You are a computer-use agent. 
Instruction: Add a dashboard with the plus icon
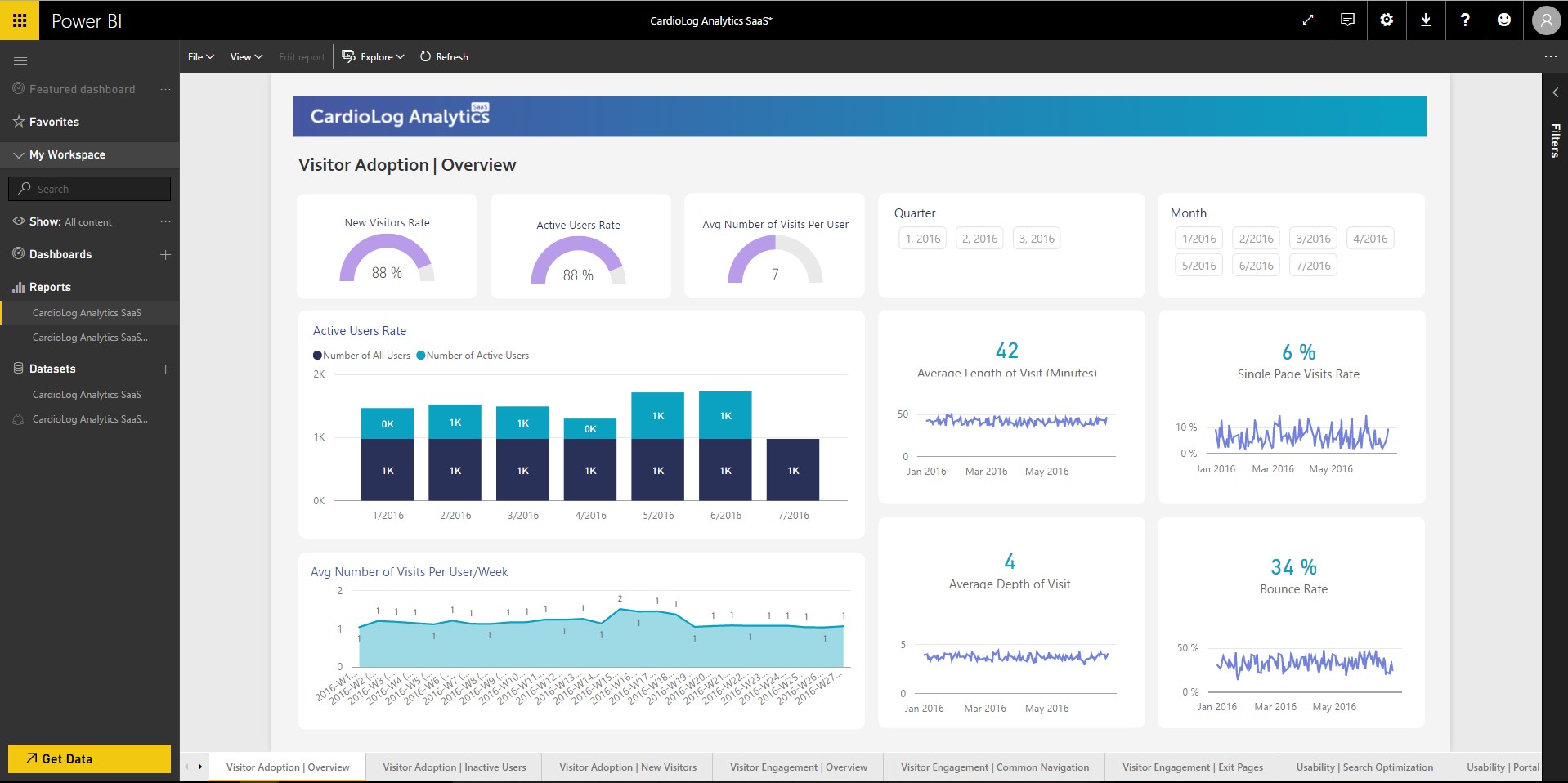[166, 254]
